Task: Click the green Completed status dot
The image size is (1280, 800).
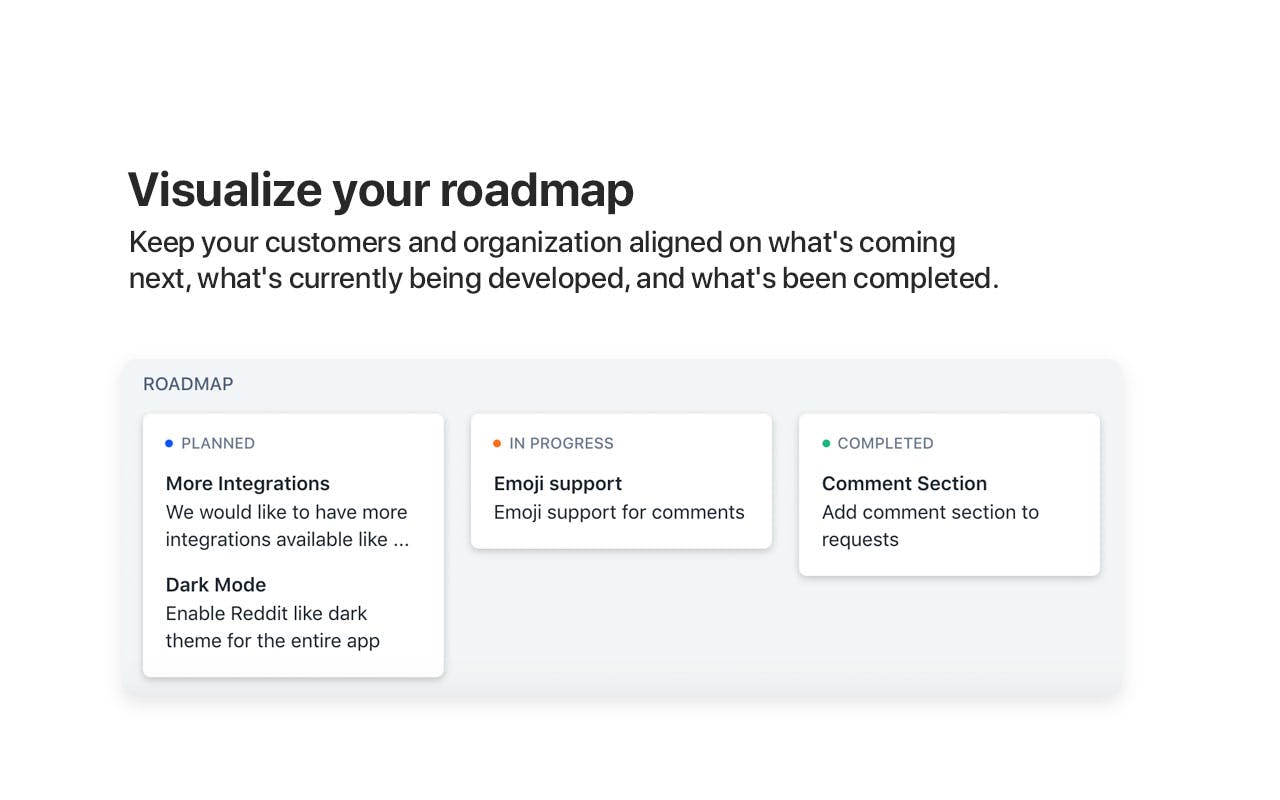Action: [x=826, y=443]
